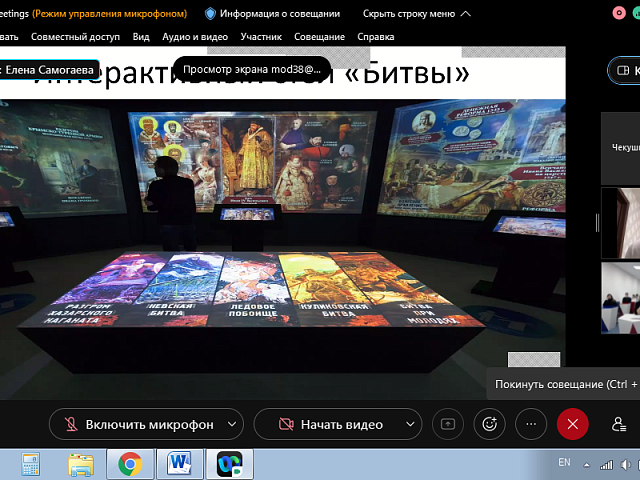Toggle microphone with Включить микрофон

point(137,424)
